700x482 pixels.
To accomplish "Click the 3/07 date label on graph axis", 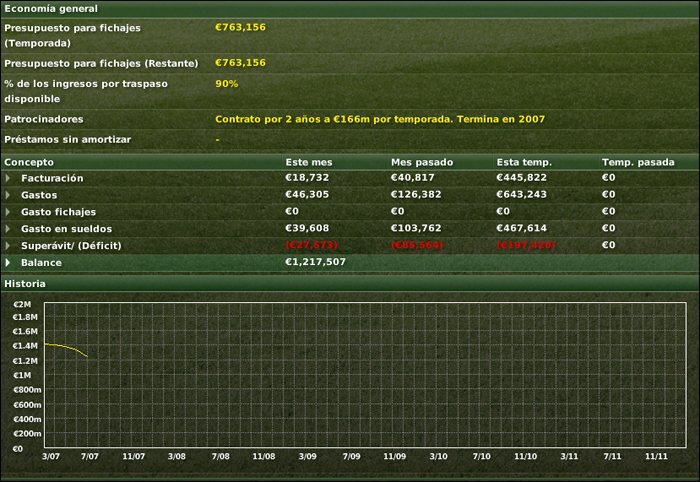I will (x=51, y=456).
